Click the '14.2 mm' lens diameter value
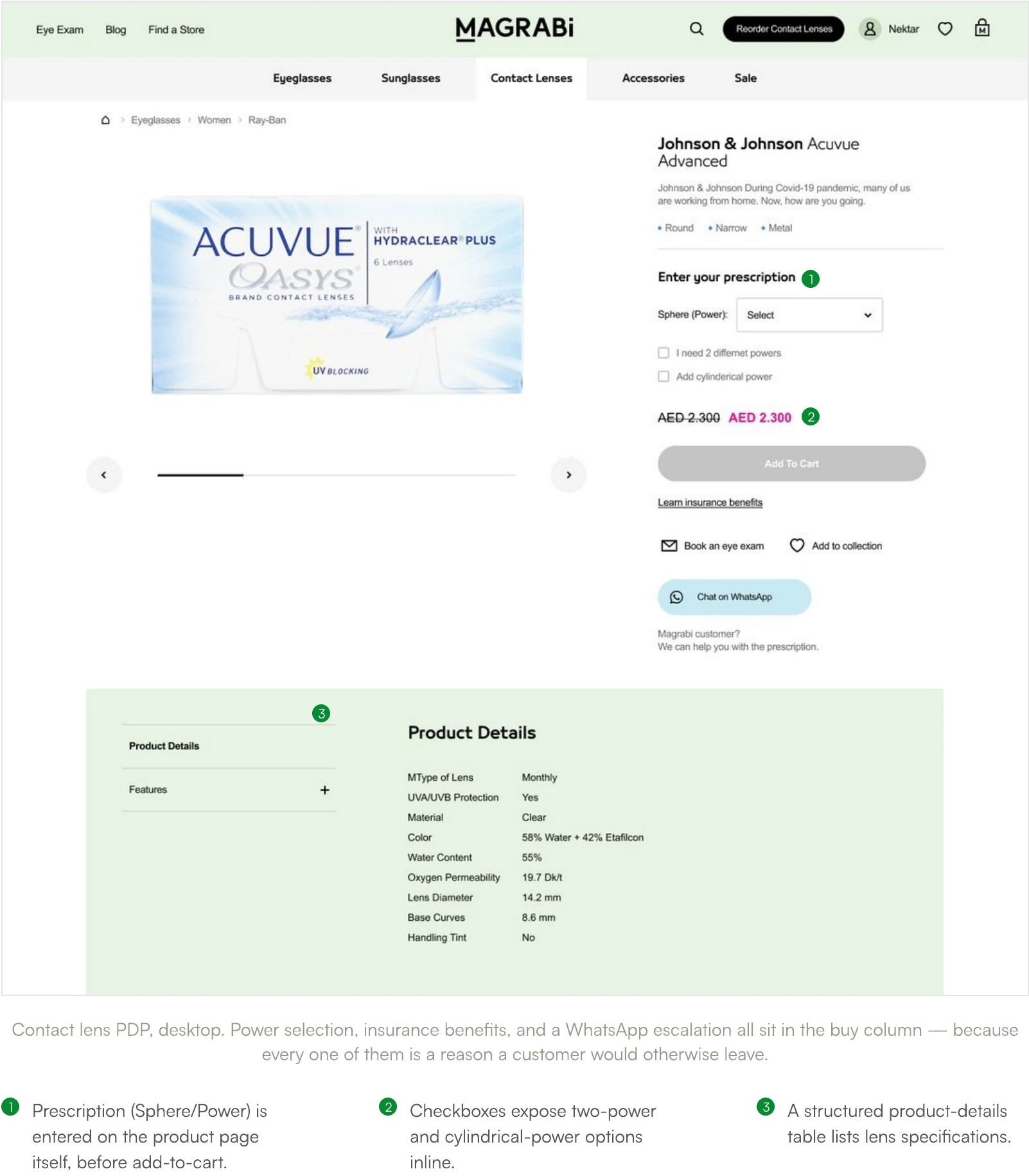Image resolution: width=1029 pixels, height=1176 pixels. click(541, 898)
